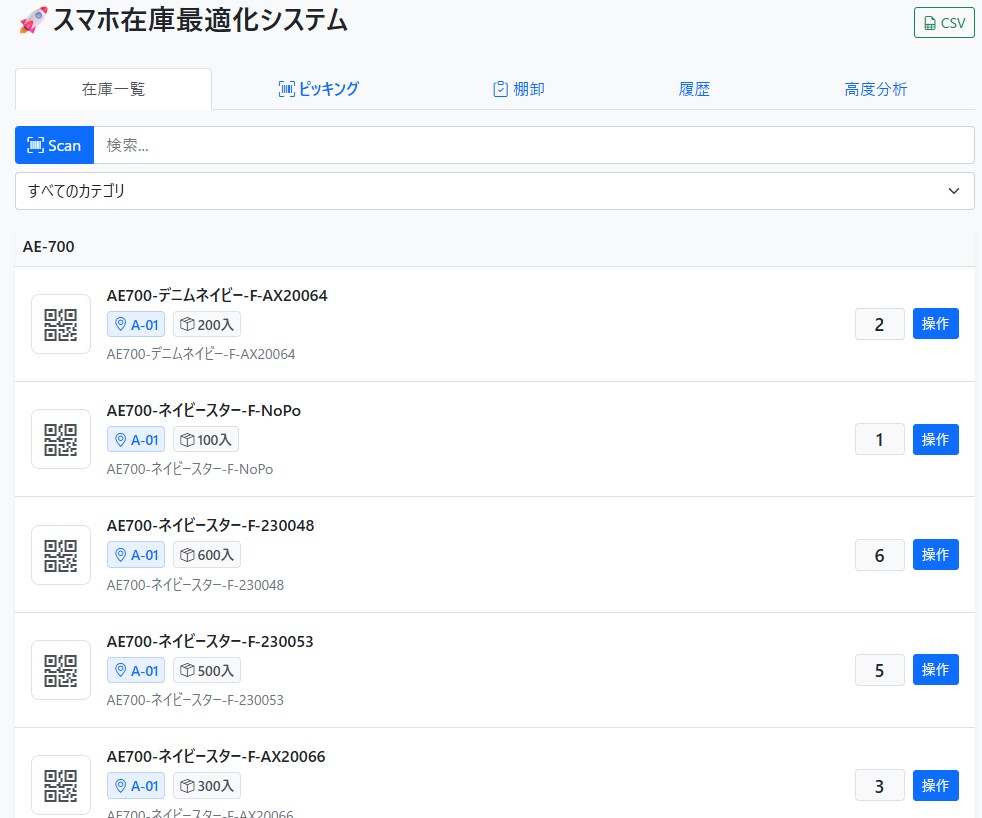This screenshot has width=982, height=818.
Task: Click the bold item name AE700-ネイビースター-F-NoPo
Action: [204, 411]
